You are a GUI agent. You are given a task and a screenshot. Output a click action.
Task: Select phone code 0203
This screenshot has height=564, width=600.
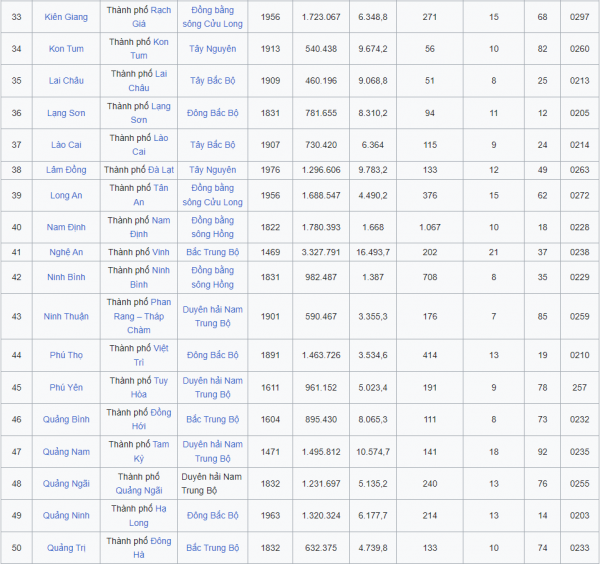point(579,515)
